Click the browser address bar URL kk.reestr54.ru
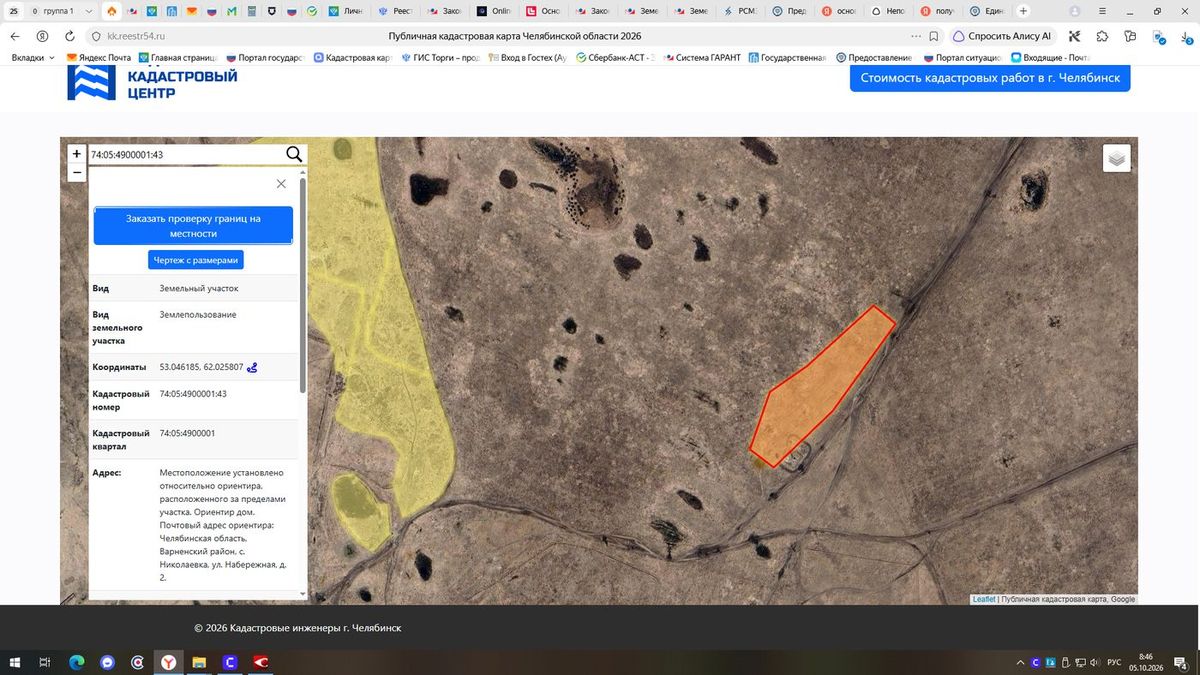The image size is (1200, 675). click(135, 36)
